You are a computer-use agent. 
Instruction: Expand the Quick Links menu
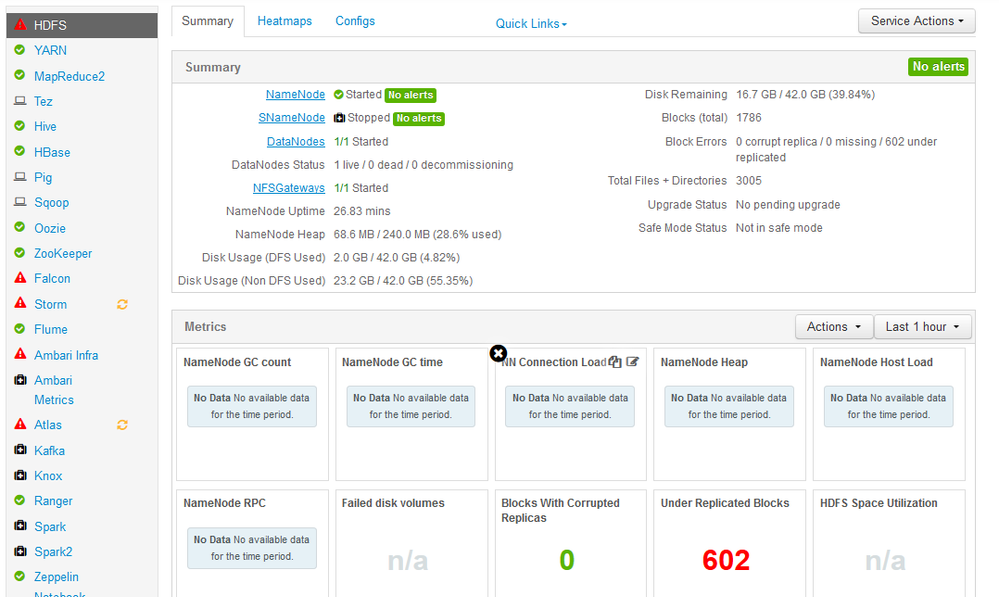coord(531,24)
